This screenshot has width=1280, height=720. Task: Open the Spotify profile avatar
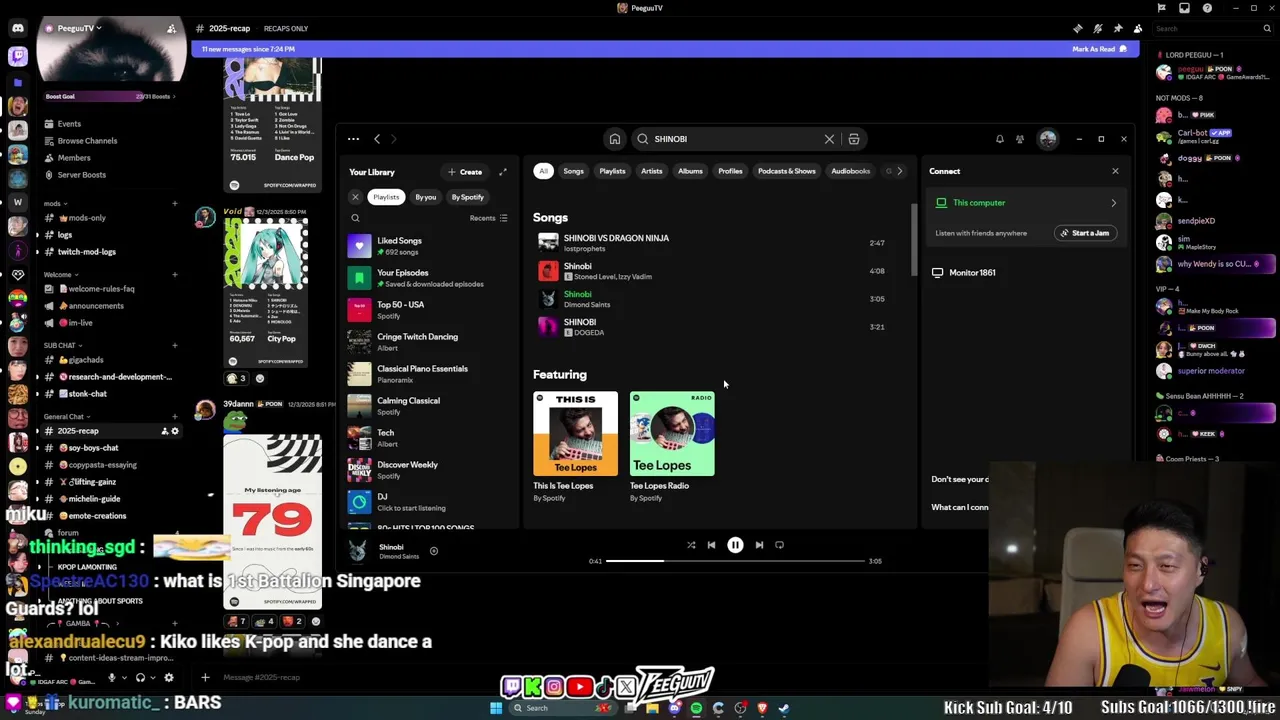click(1047, 139)
